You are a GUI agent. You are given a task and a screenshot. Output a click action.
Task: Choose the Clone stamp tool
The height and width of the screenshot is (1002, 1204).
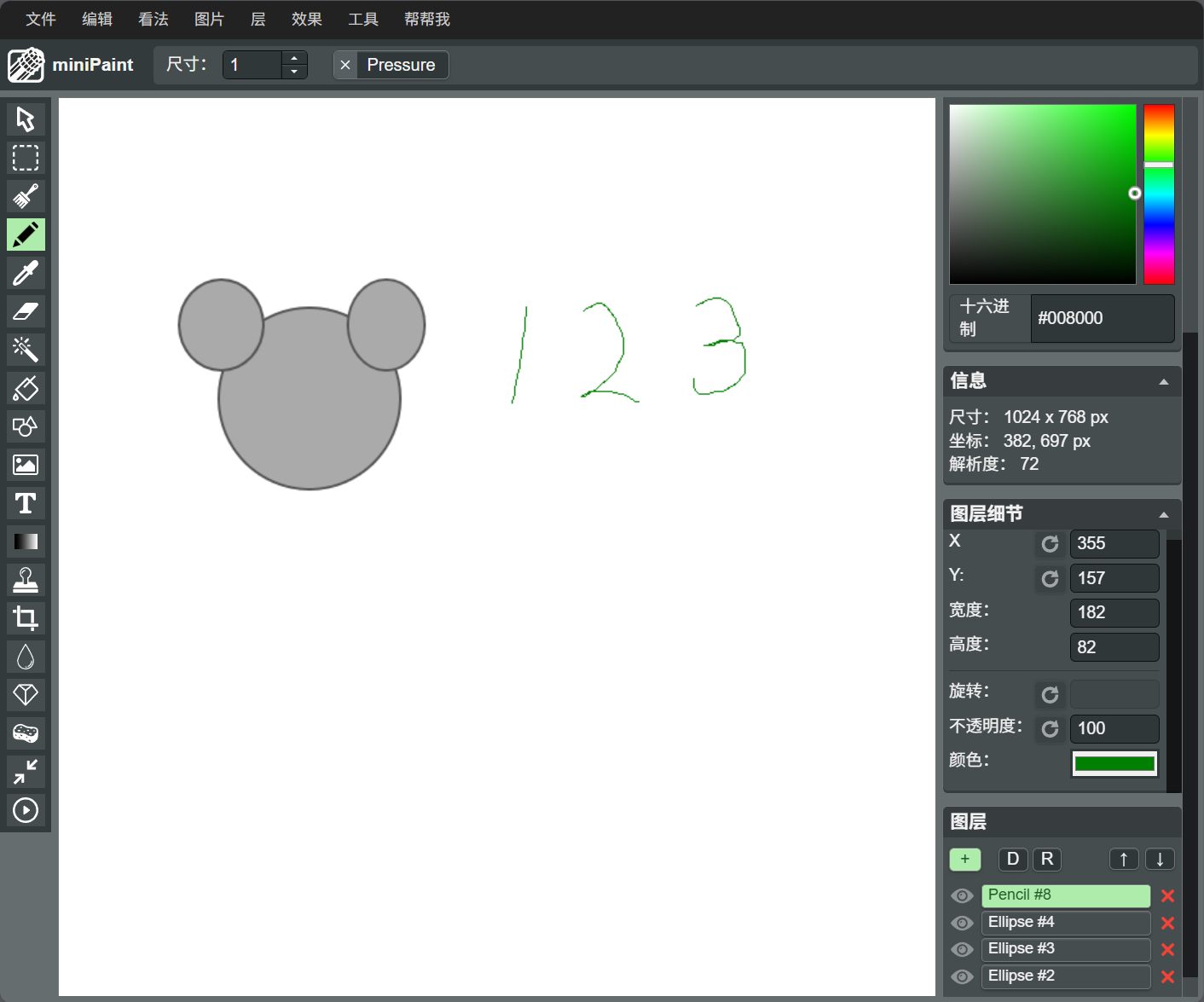pos(26,580)
